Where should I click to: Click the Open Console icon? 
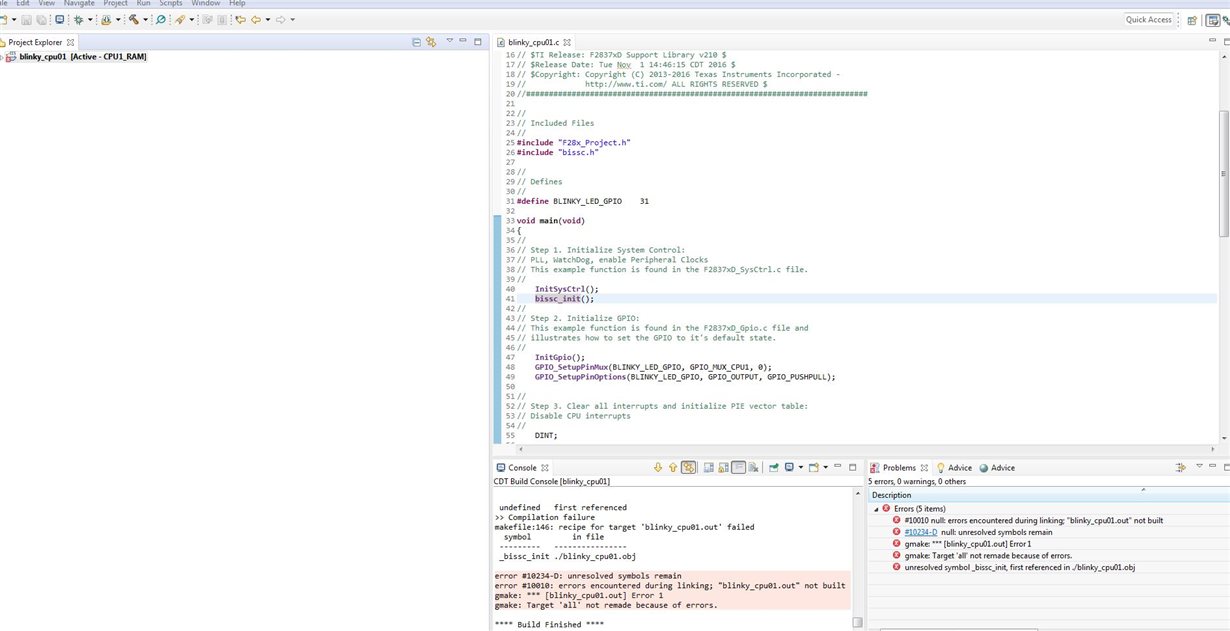[813, 467]
